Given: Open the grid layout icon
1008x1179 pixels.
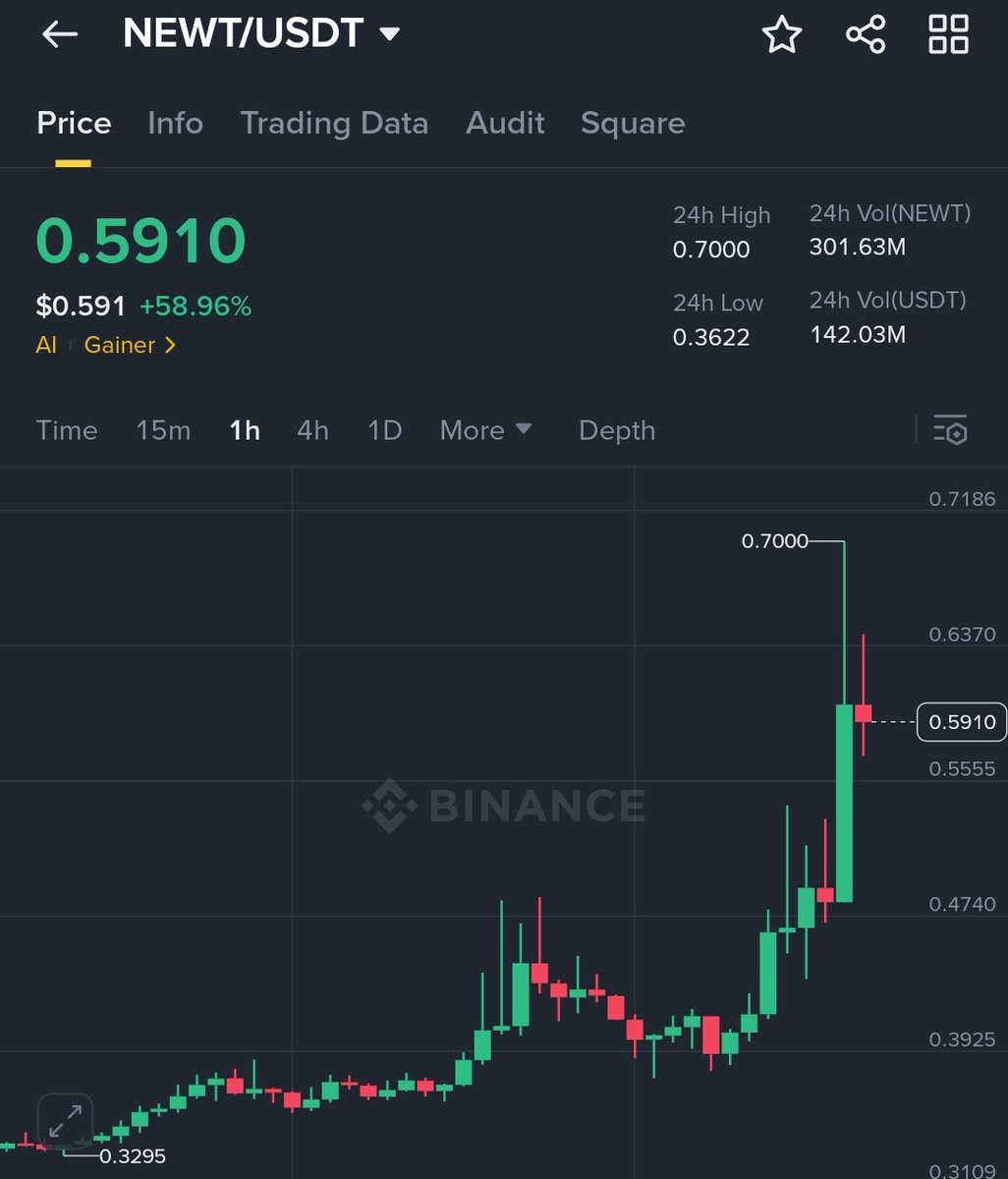Looking at the screenshot, I should pos(949,34).
